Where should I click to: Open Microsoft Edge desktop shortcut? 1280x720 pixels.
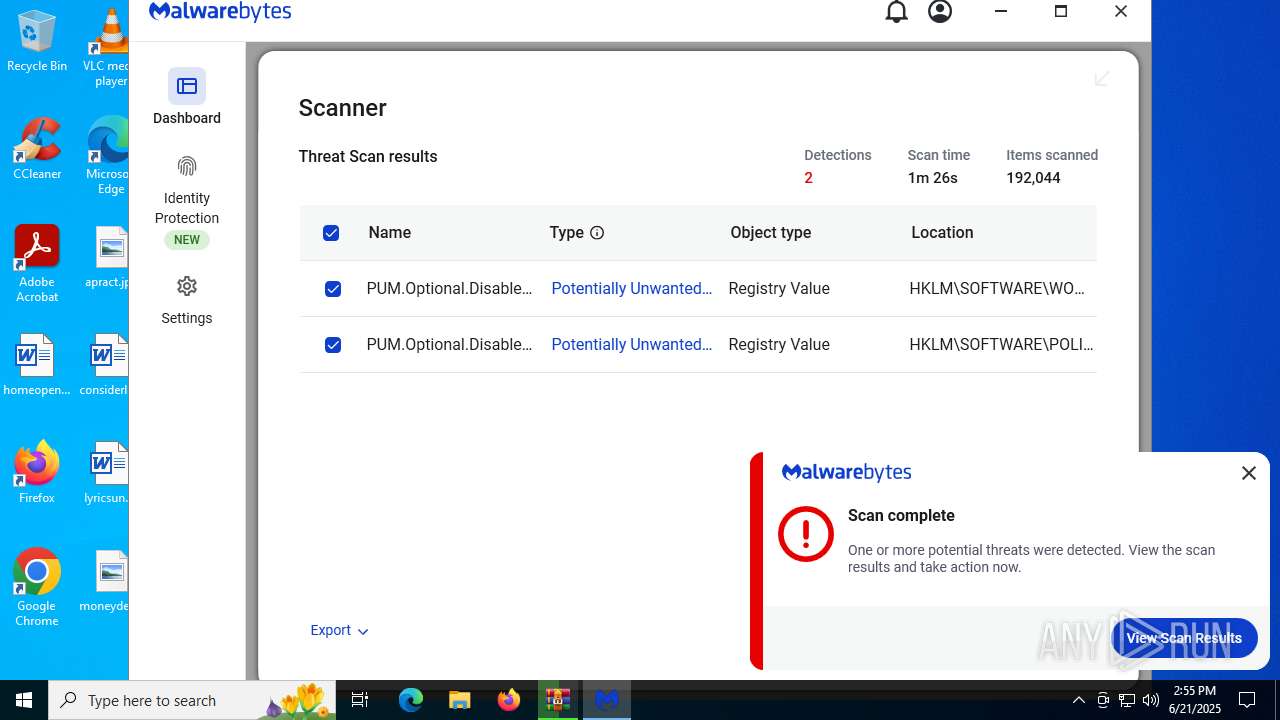pyautogui.click(x=107, y=156)
